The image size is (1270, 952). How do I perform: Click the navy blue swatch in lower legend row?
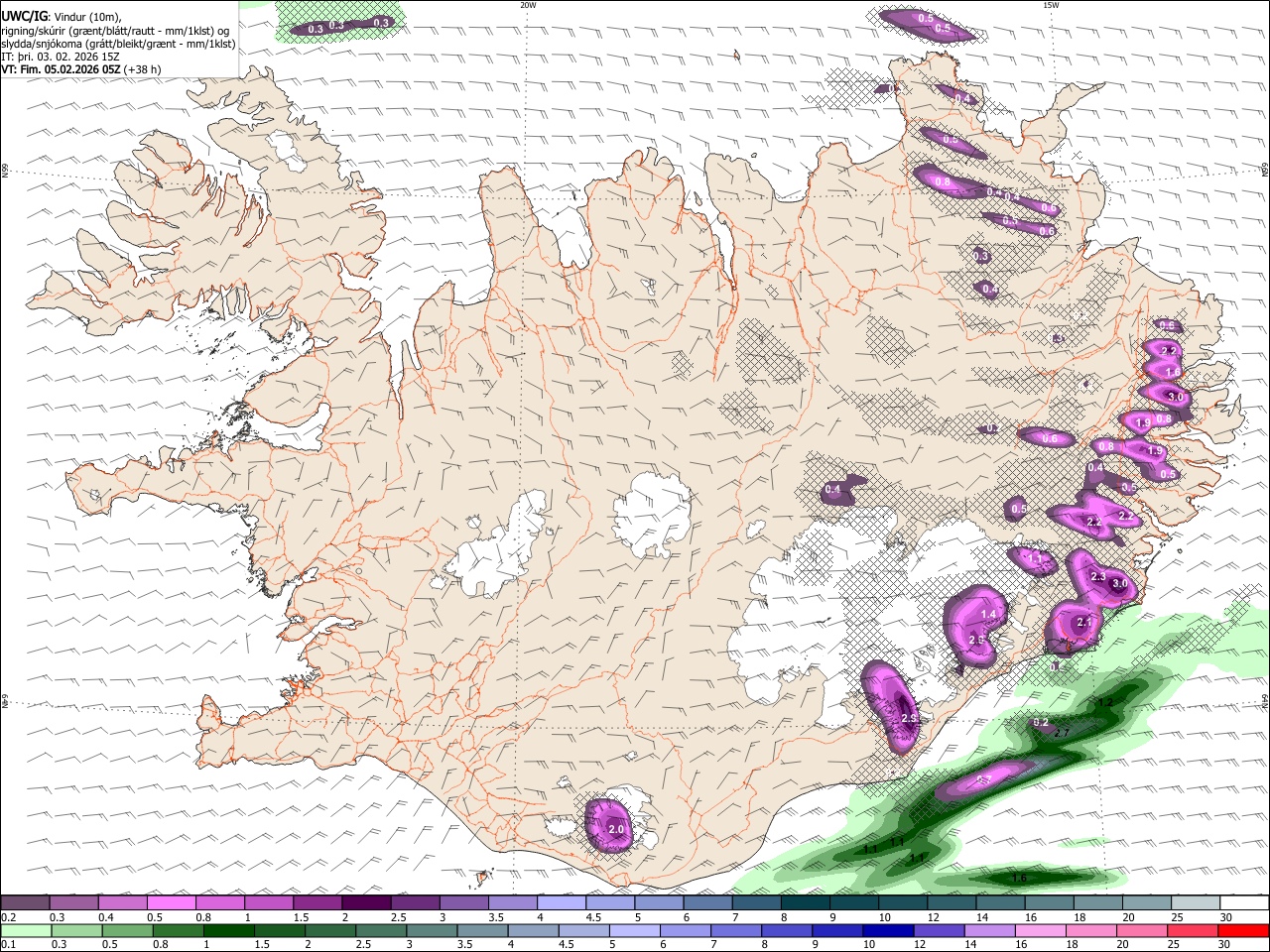click(887, 930)
